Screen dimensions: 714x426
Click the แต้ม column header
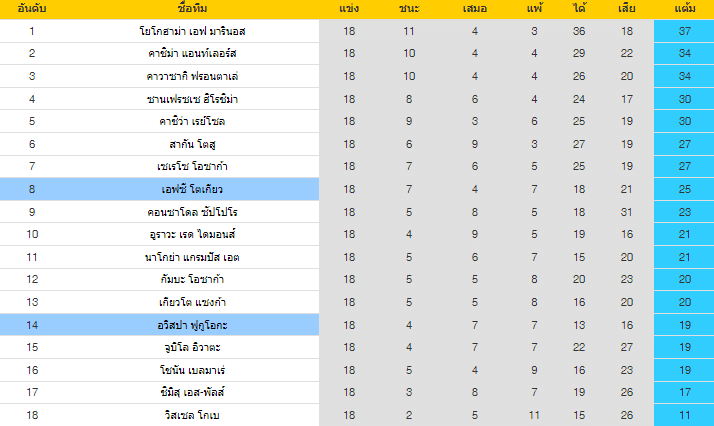[684, 8]
